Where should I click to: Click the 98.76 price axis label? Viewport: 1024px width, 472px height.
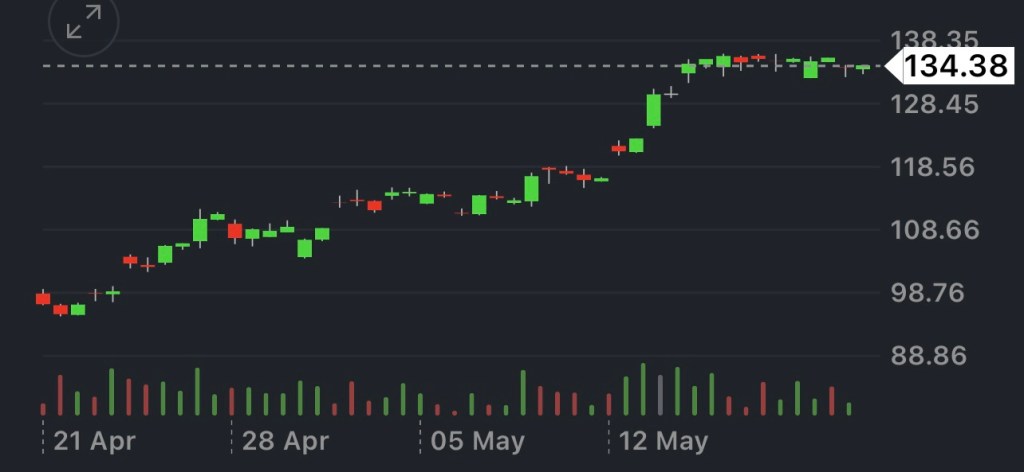pyautogui.click(x=934, y=293)
